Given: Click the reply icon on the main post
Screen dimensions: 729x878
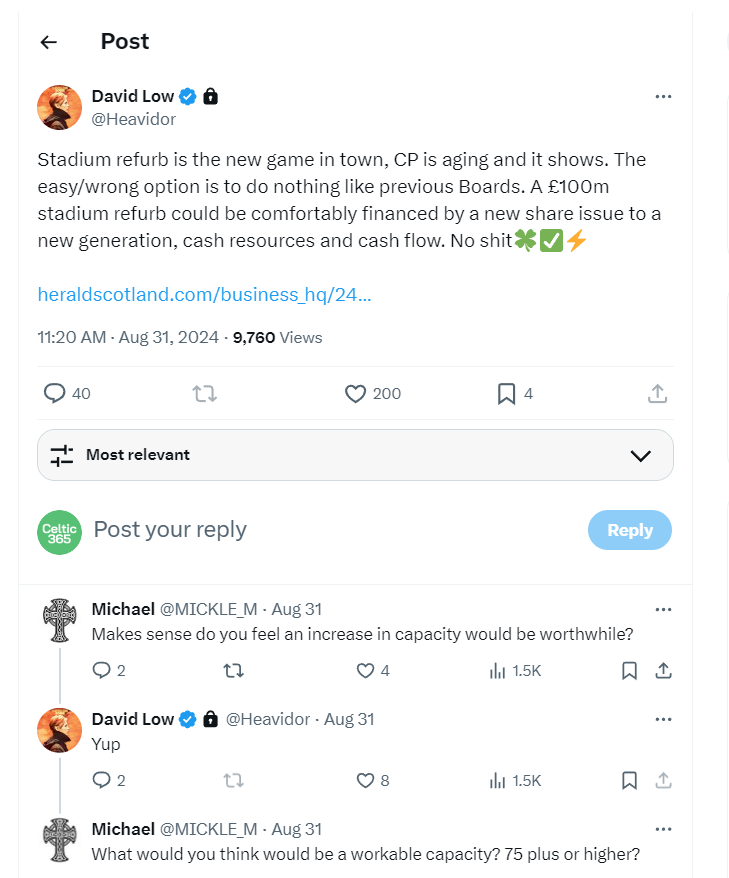Looking at the screenshot, I should click(x=55, y=394).
